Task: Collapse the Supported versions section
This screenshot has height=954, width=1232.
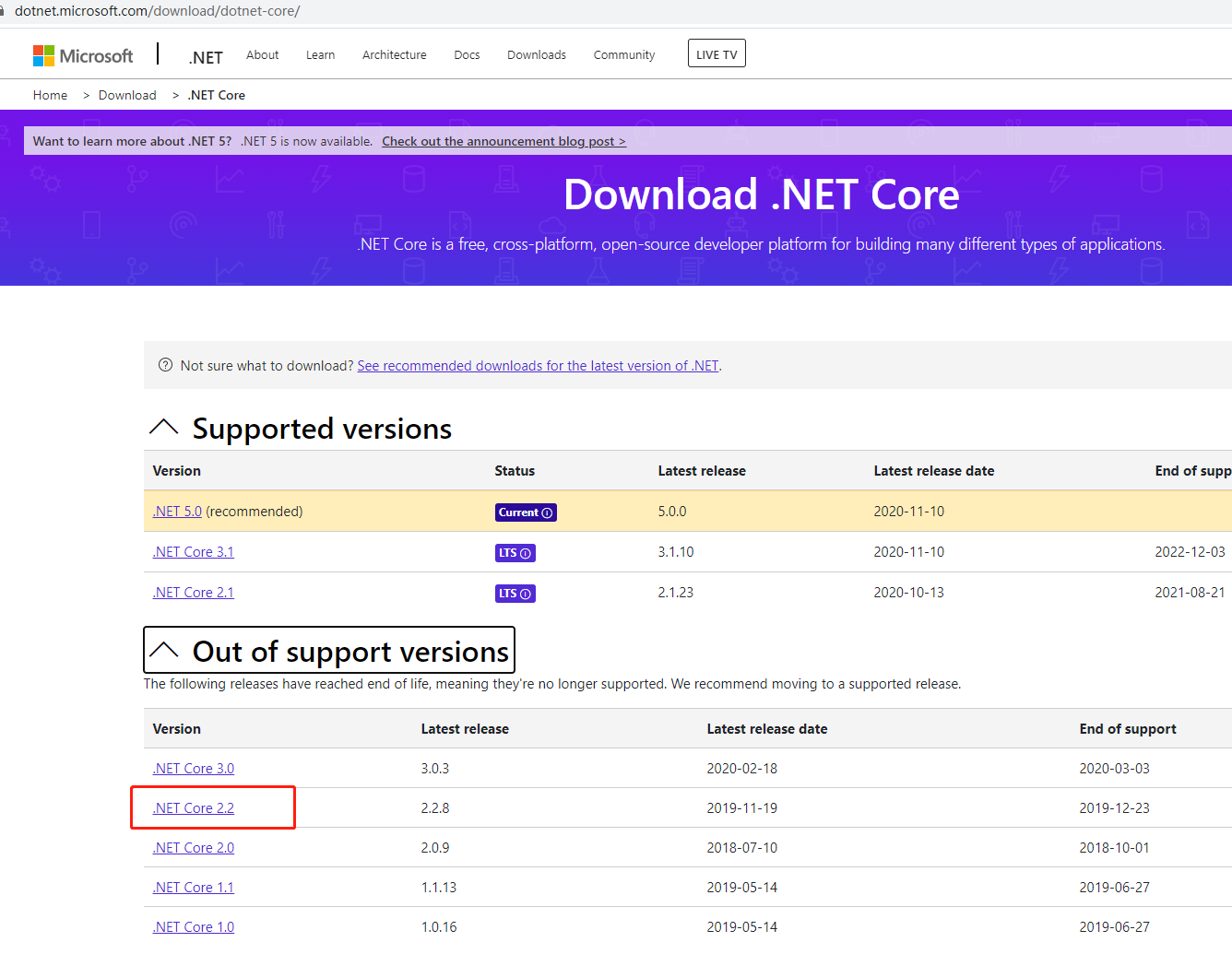Action: (164, 428)
